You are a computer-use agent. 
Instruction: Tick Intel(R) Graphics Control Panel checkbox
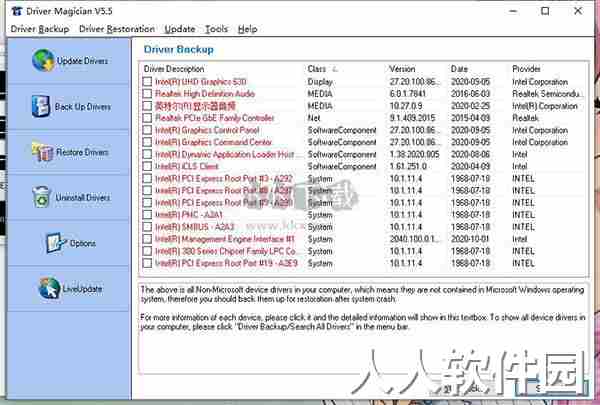pyautogui.click(x=147, y=130)
